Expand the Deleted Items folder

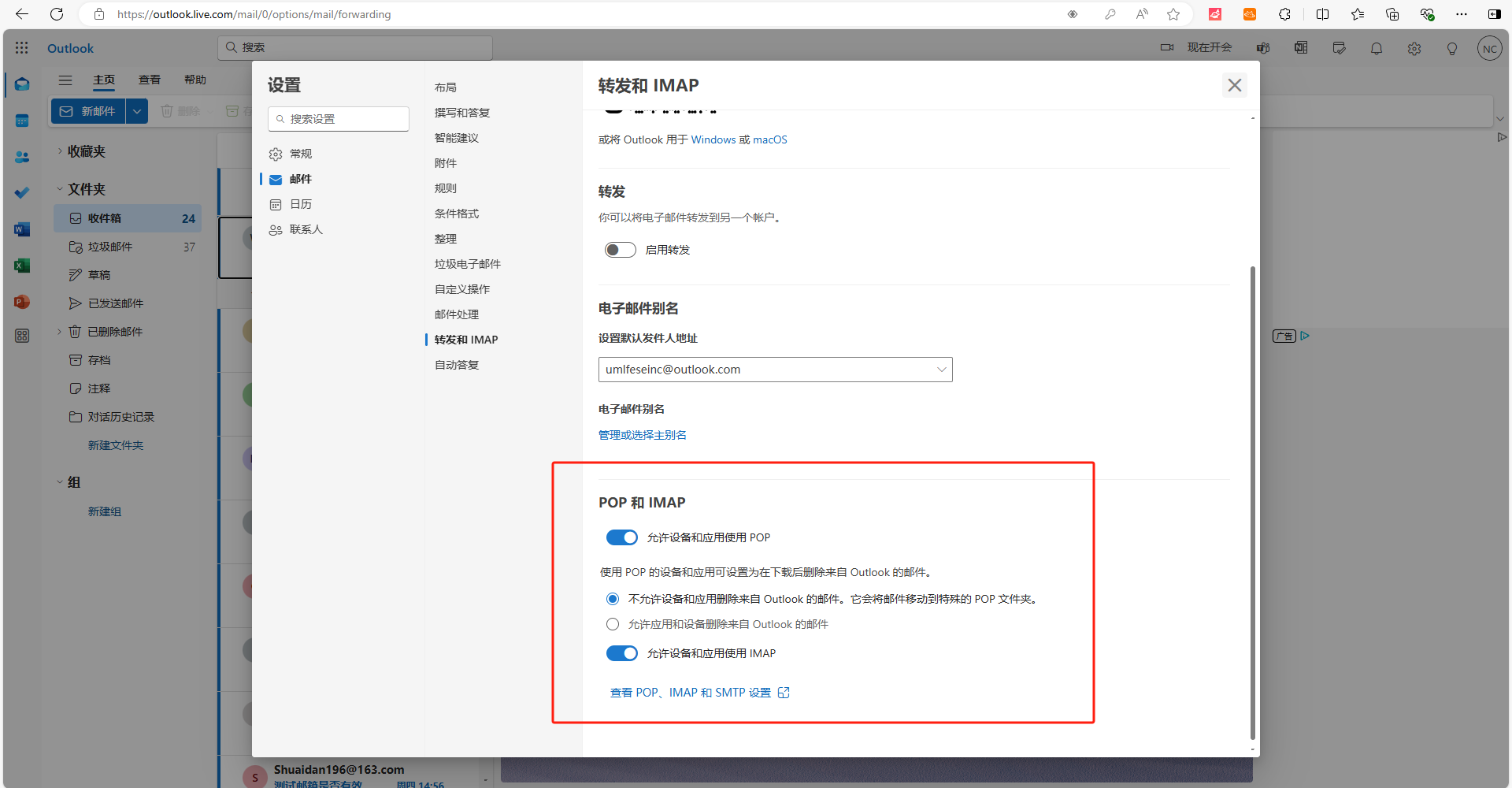coord(59,332)
